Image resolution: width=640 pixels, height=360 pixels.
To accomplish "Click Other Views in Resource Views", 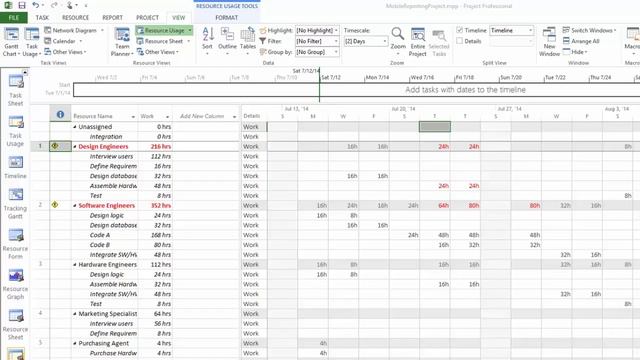I will (158, 52).
